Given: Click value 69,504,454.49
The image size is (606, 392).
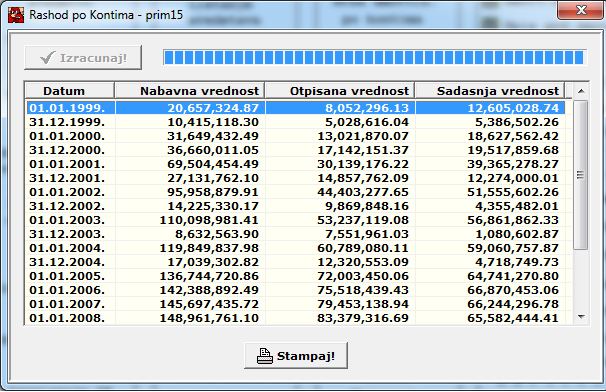Looking at the screenshot, I should click(x=213, y=164).
